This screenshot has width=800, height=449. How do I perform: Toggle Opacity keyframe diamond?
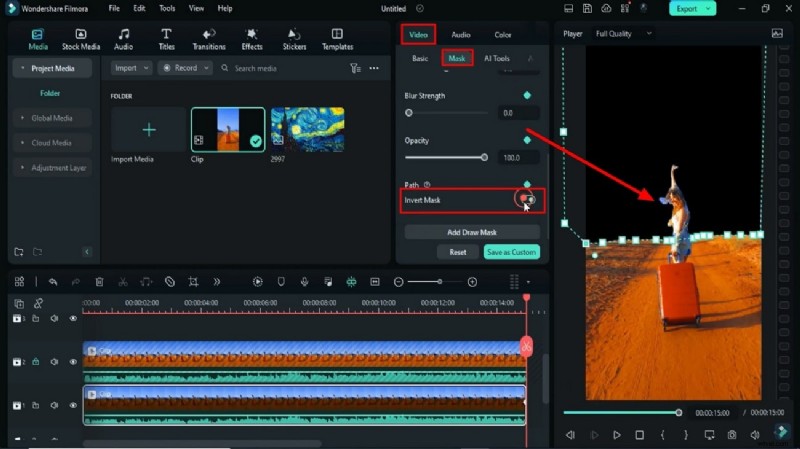527,140
